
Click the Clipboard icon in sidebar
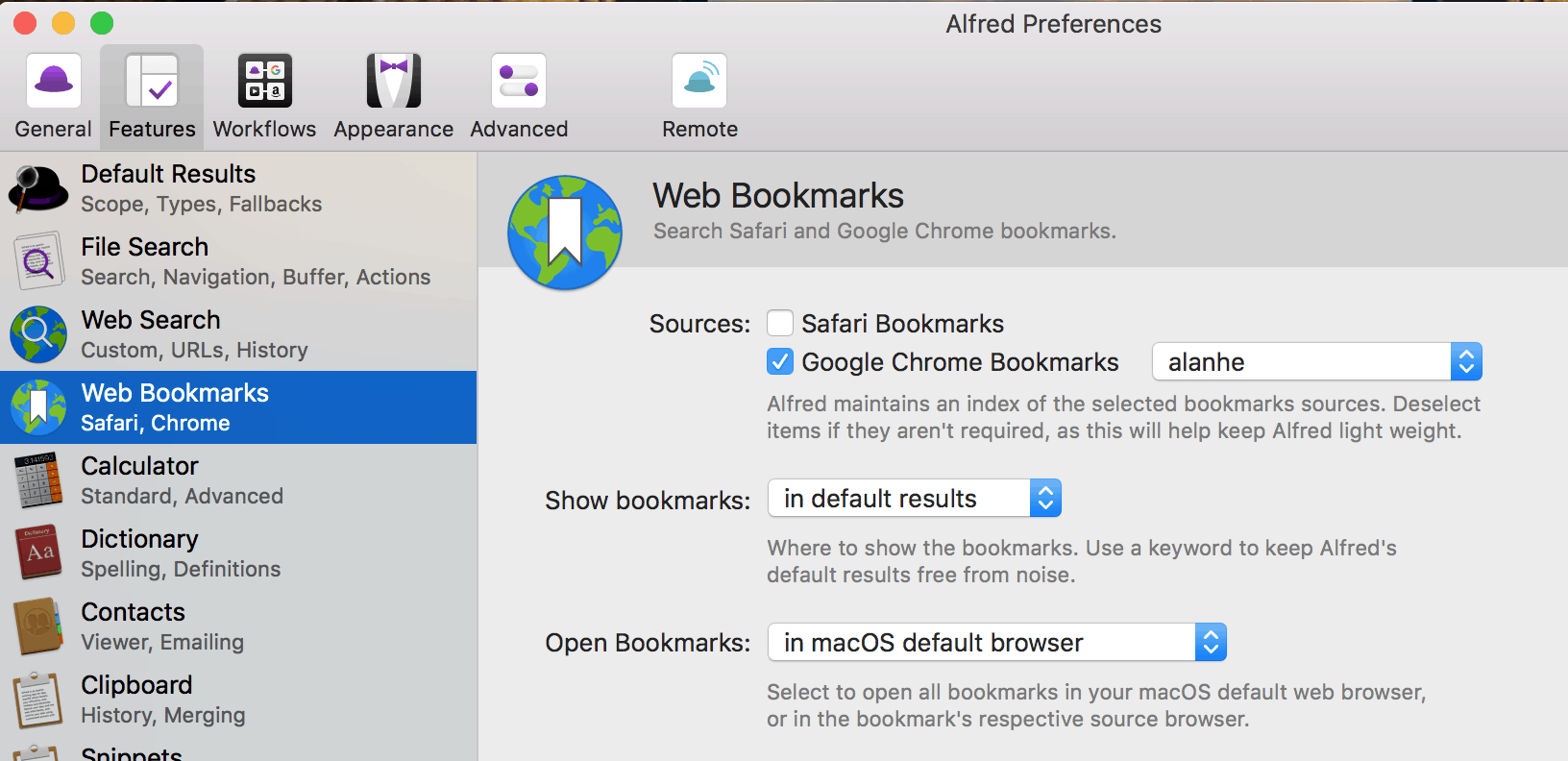(x=38, y=700)
